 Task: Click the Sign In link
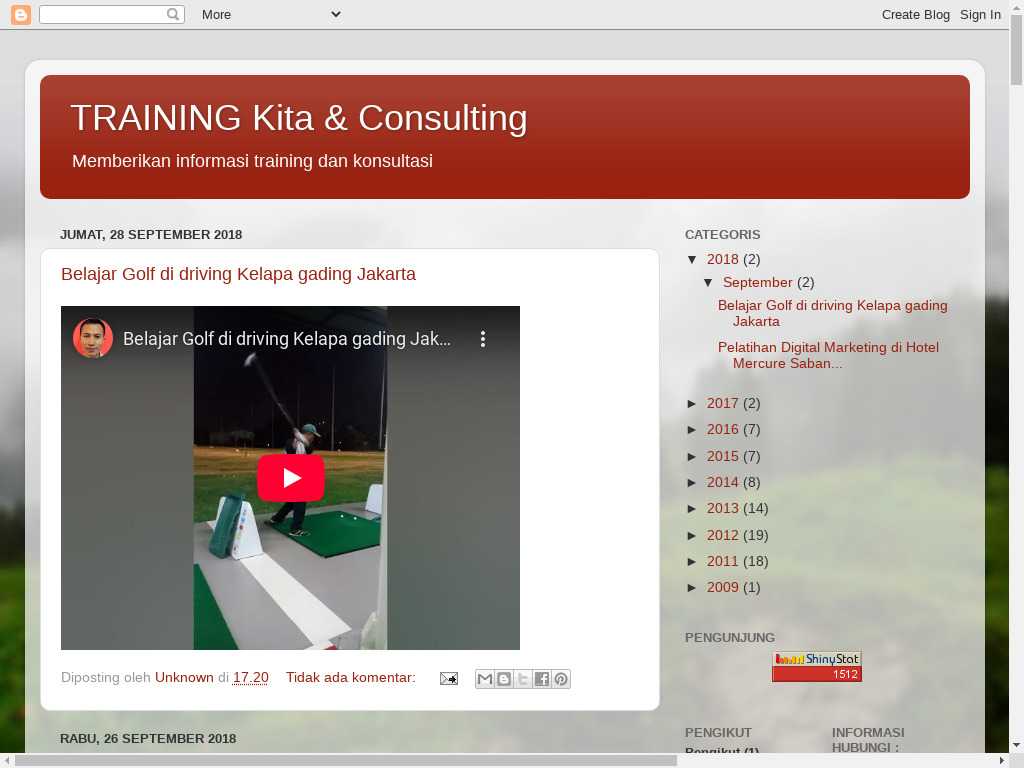(980, 14)
